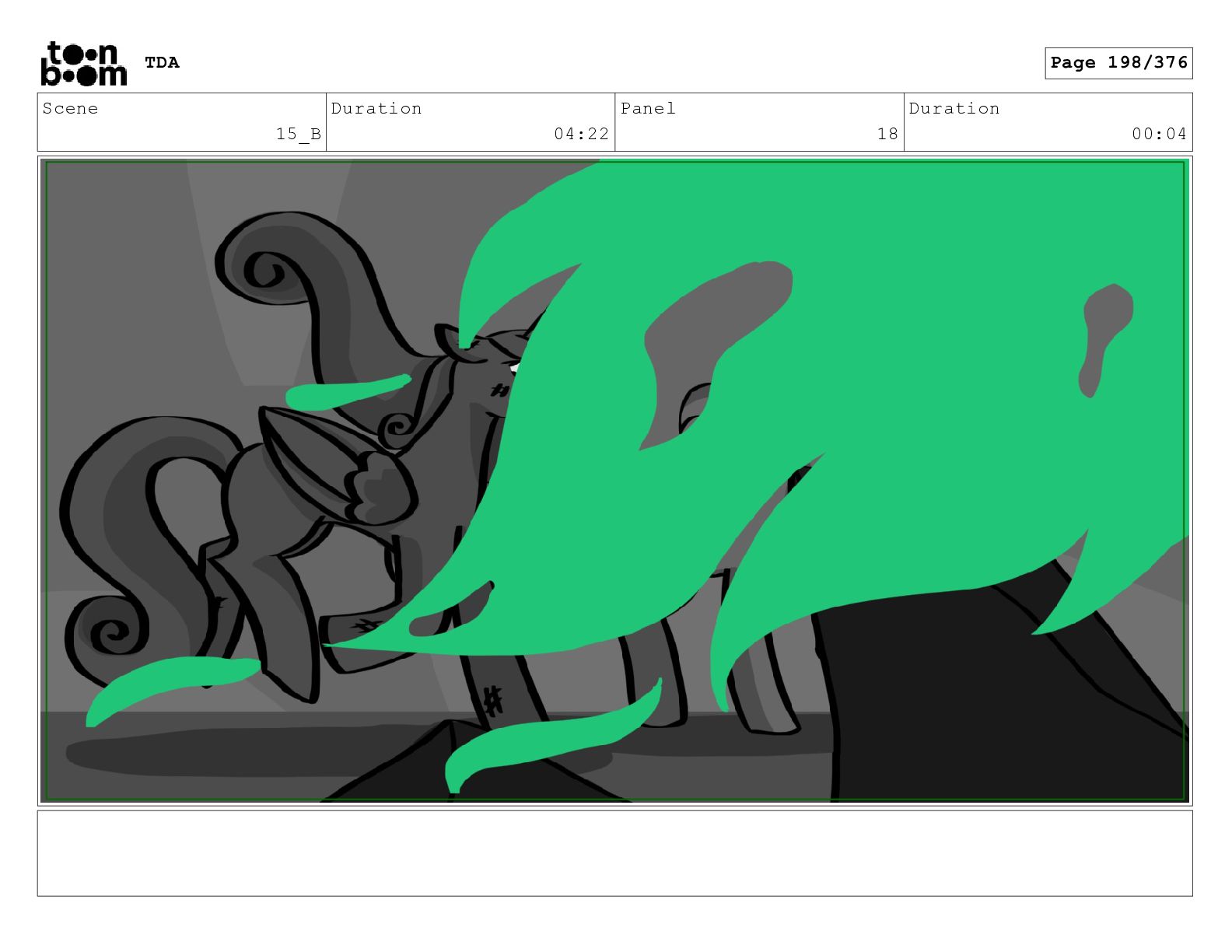Click the panel duration value 00:04
This screenshot has width=1232, height=952.
pyautogui.click(x=1160, y=134)
